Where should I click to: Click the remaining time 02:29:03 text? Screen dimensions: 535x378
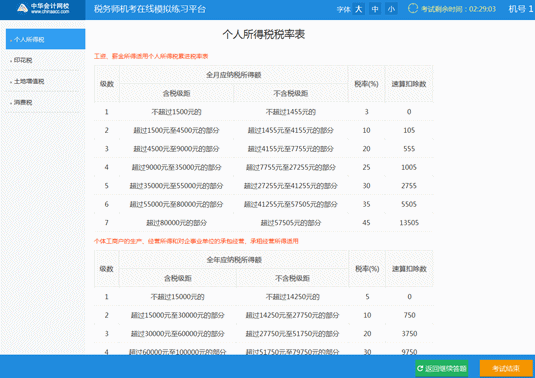coord(482,9)
